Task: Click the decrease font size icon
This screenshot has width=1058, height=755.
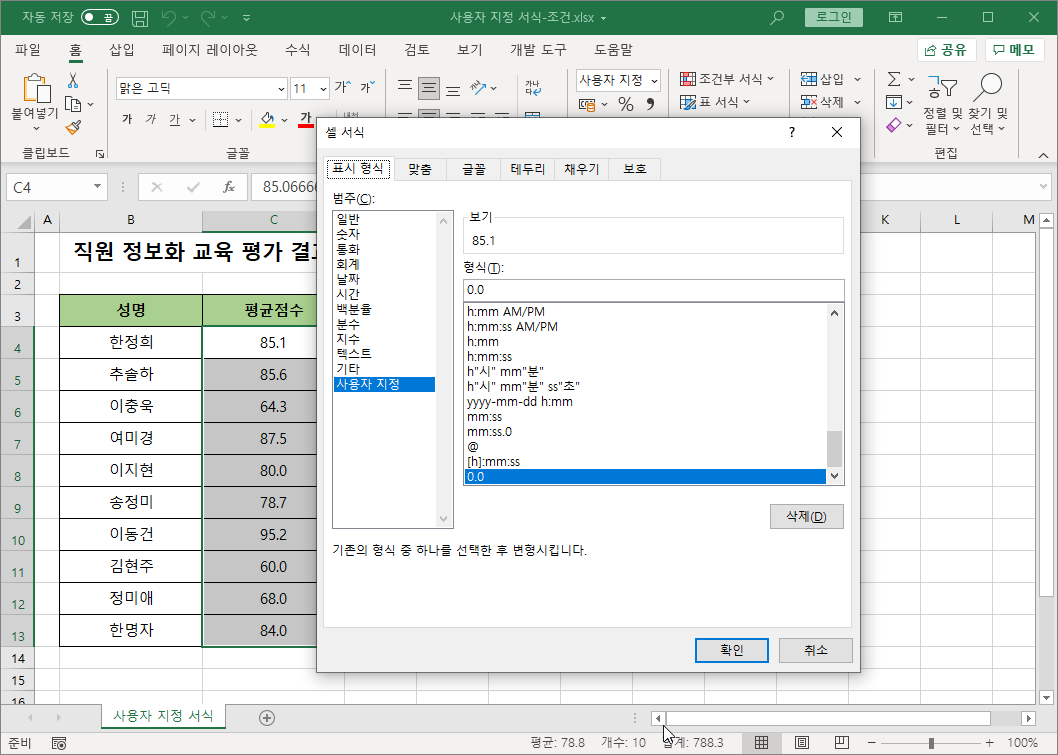Action: click(x=368, y=87)
